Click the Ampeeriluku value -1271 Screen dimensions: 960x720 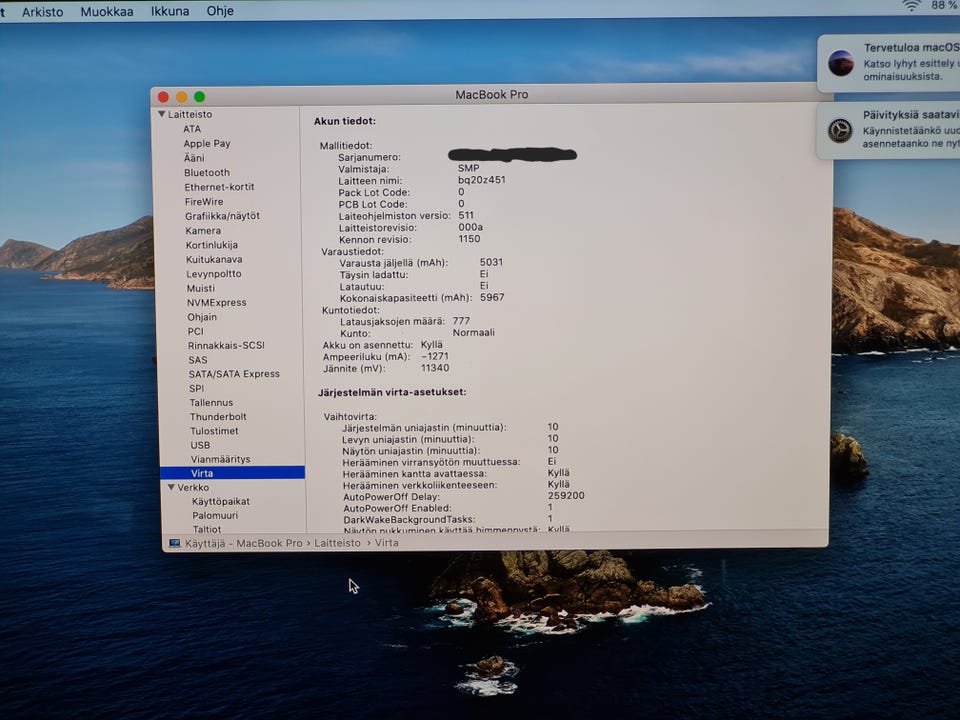tap(435, 356)
